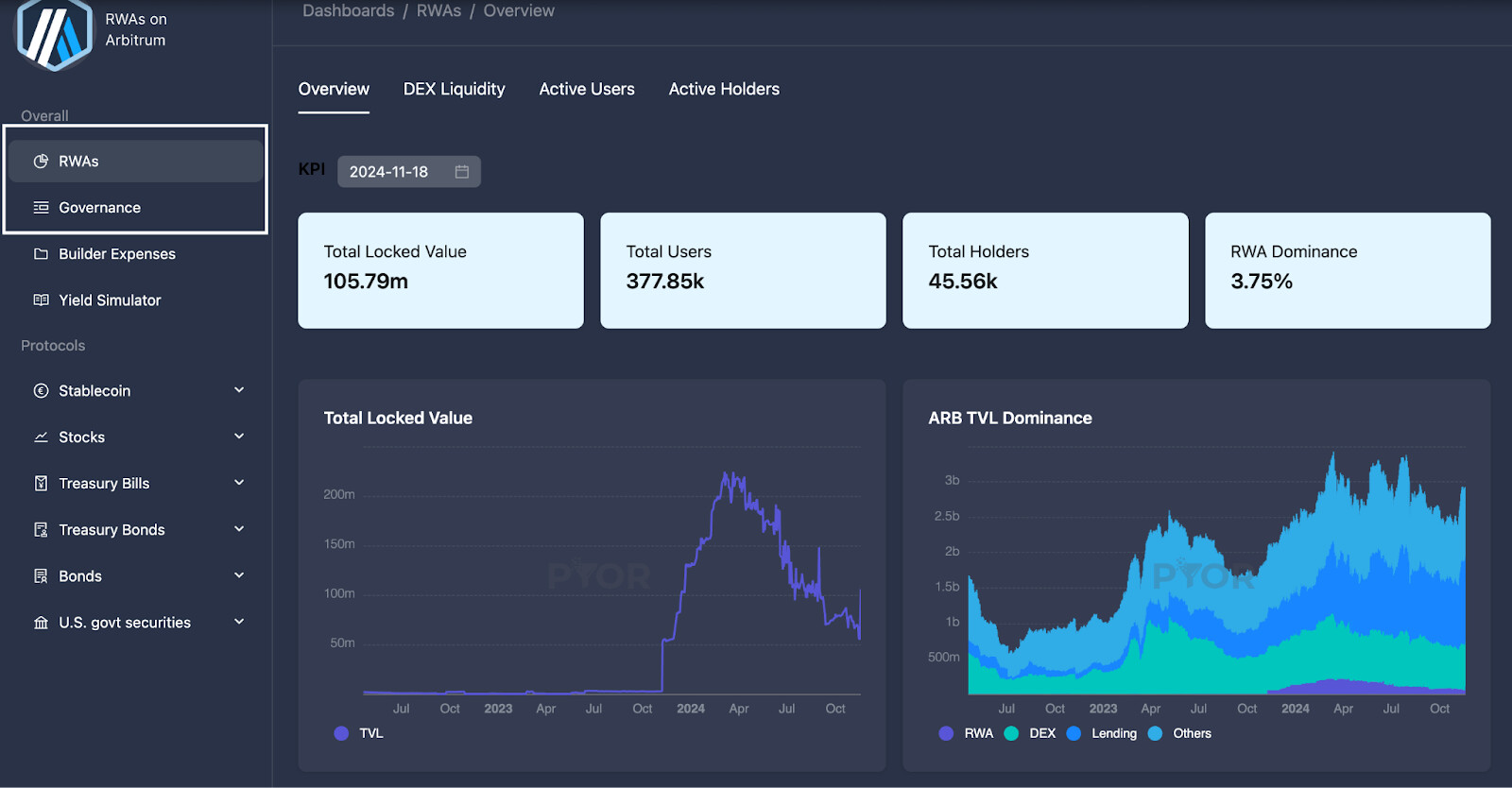This screenshot has width=1512, height=788.
Task: Click the purple TVL legend dot
Action: (341, 733)
